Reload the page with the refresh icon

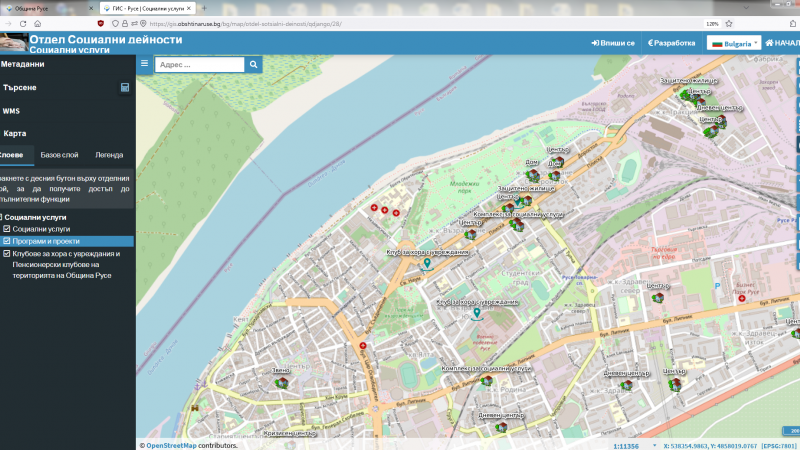[23, 23]
